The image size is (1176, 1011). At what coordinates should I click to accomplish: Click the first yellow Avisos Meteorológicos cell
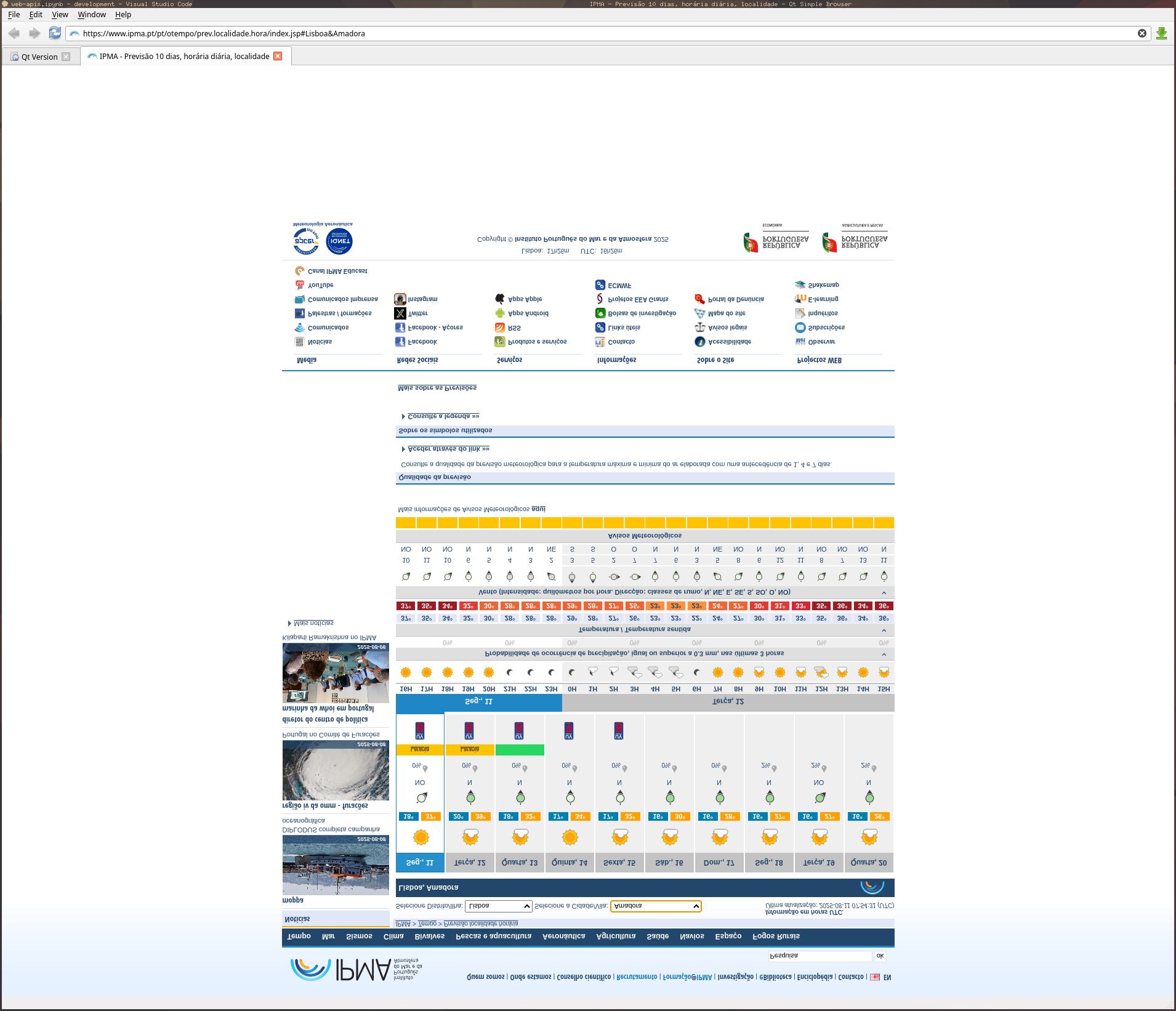click(406, 523)
